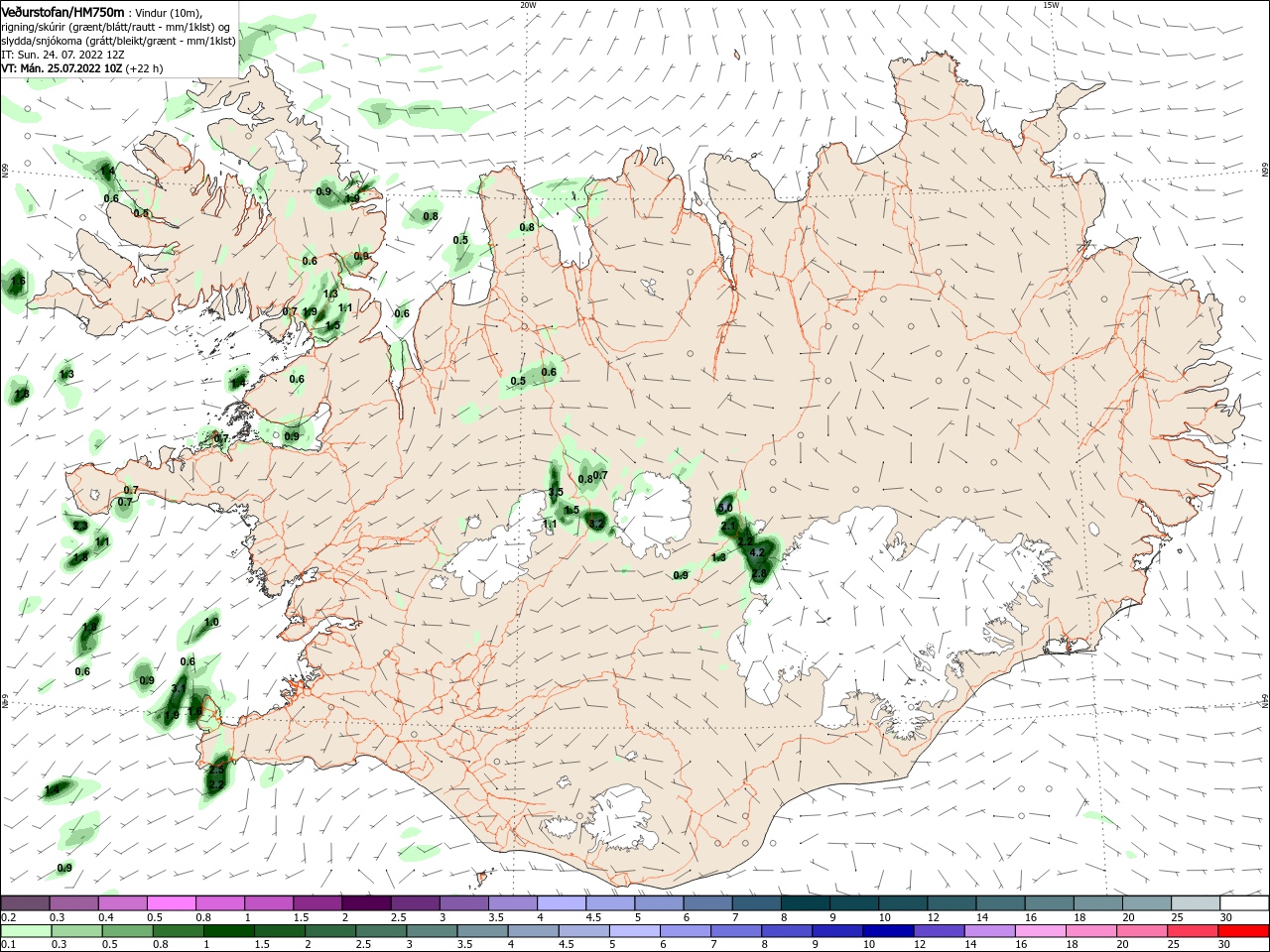Click the 4.2 precipitation value on the map
The height and width of the screenshot is (952, 1270).
coord(757,552)
